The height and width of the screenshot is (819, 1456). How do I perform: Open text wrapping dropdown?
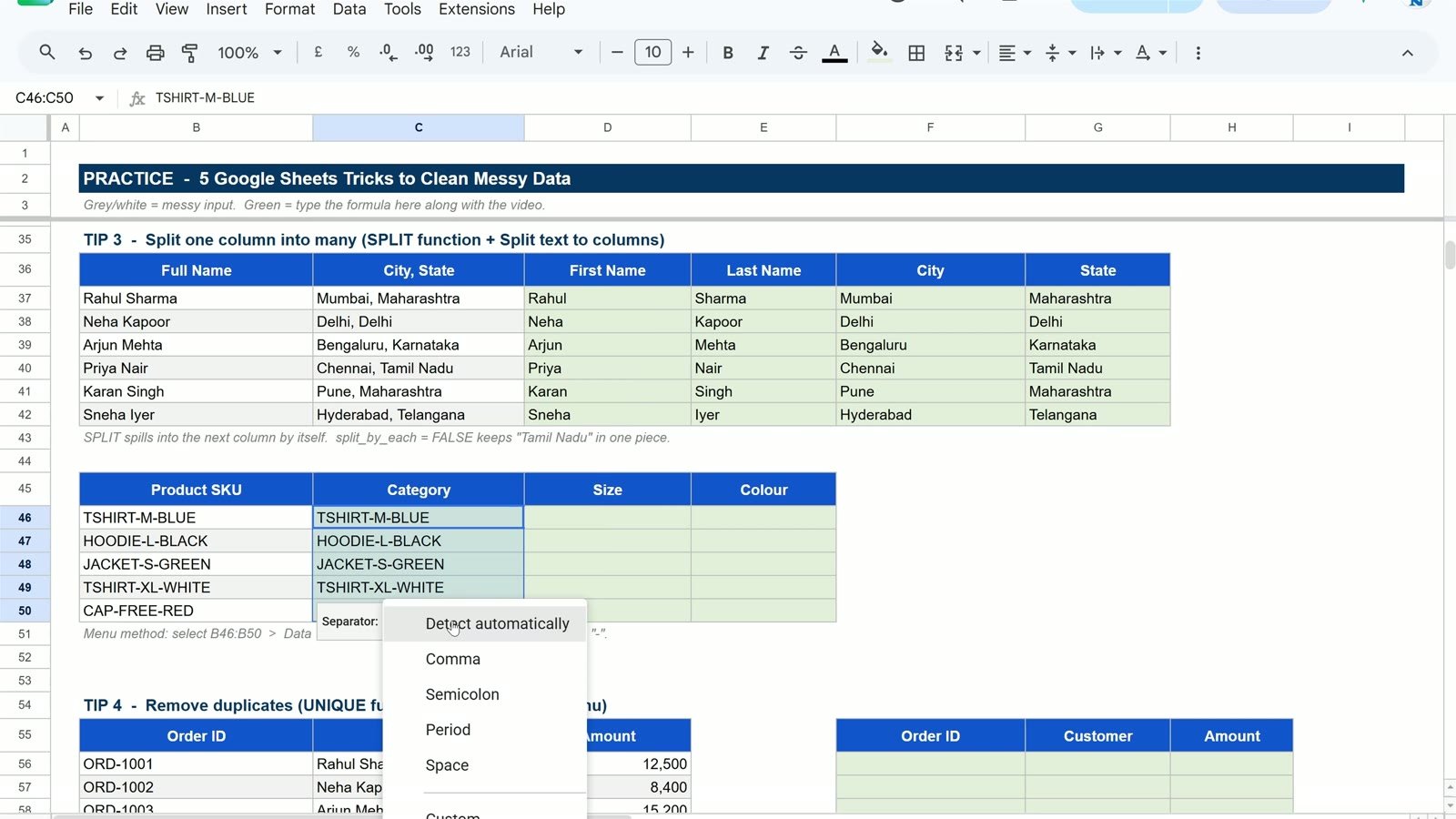1106,53
